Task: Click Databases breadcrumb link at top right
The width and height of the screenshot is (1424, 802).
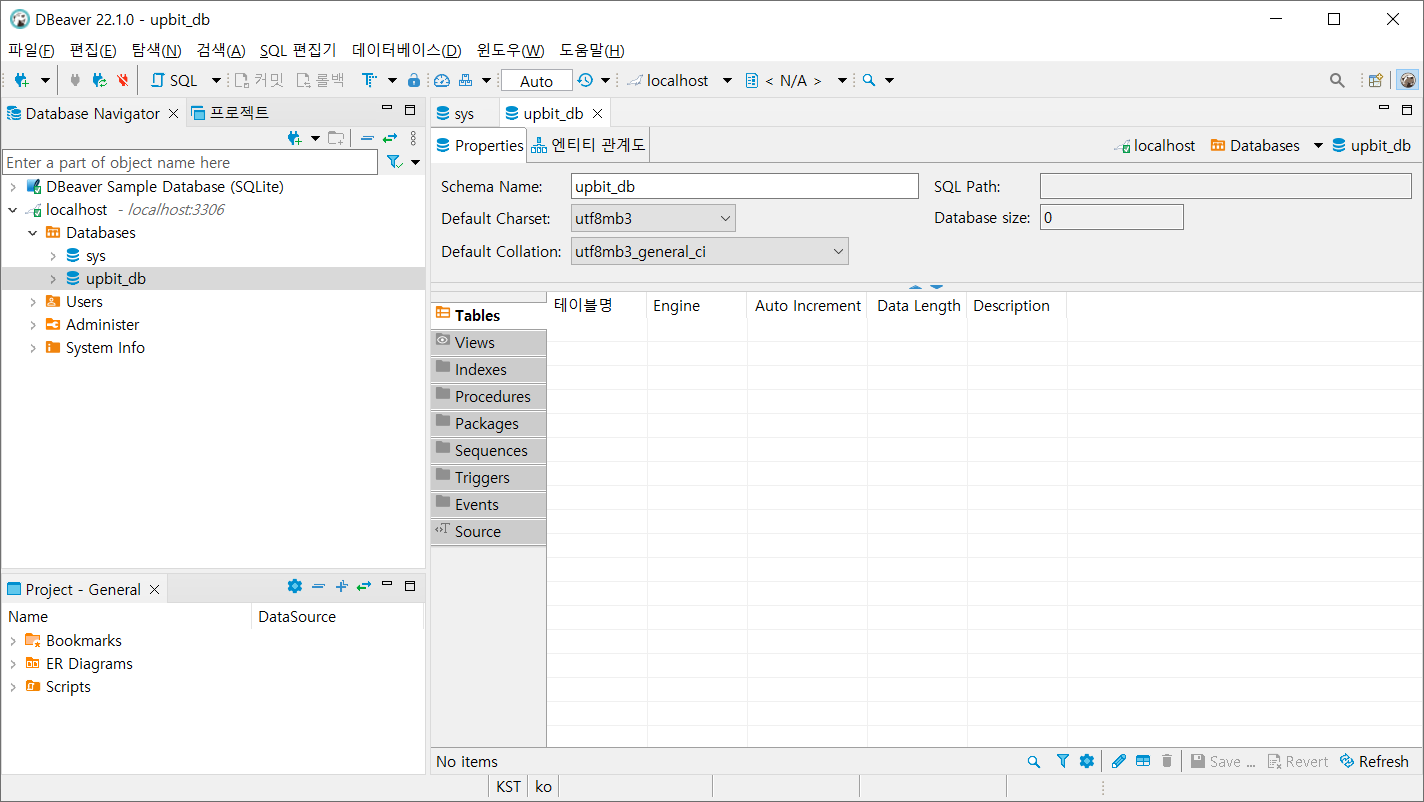Action: tap(1255, 145)
